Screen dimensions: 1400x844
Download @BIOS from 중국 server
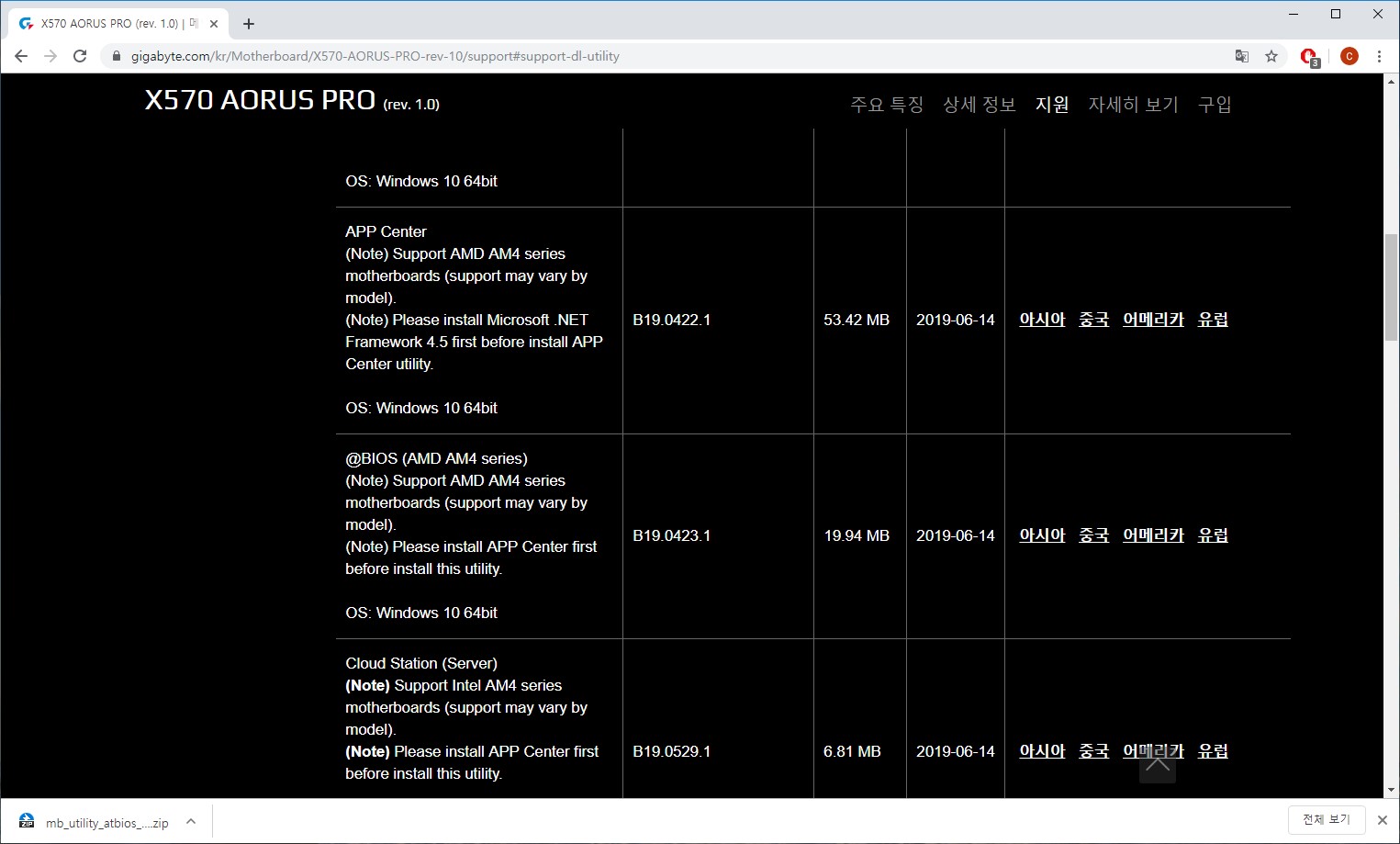[1093, 535]
